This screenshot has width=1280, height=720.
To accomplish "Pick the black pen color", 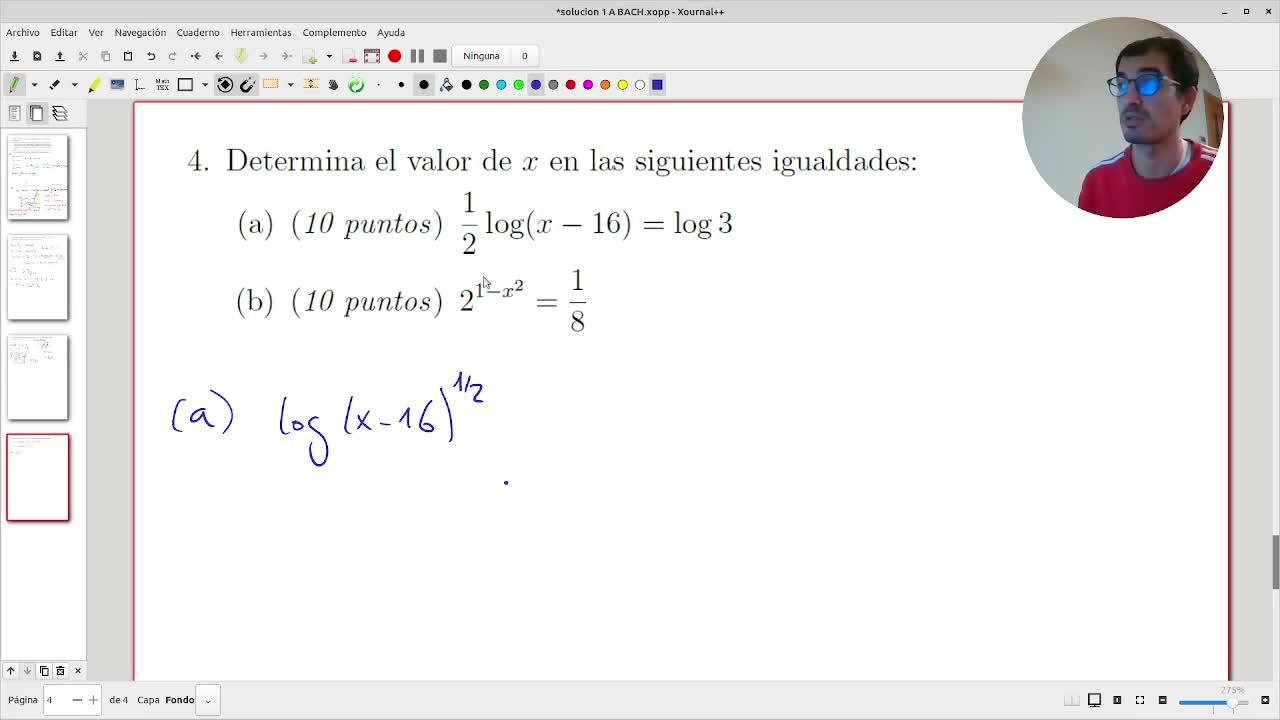I will point(466,85).
